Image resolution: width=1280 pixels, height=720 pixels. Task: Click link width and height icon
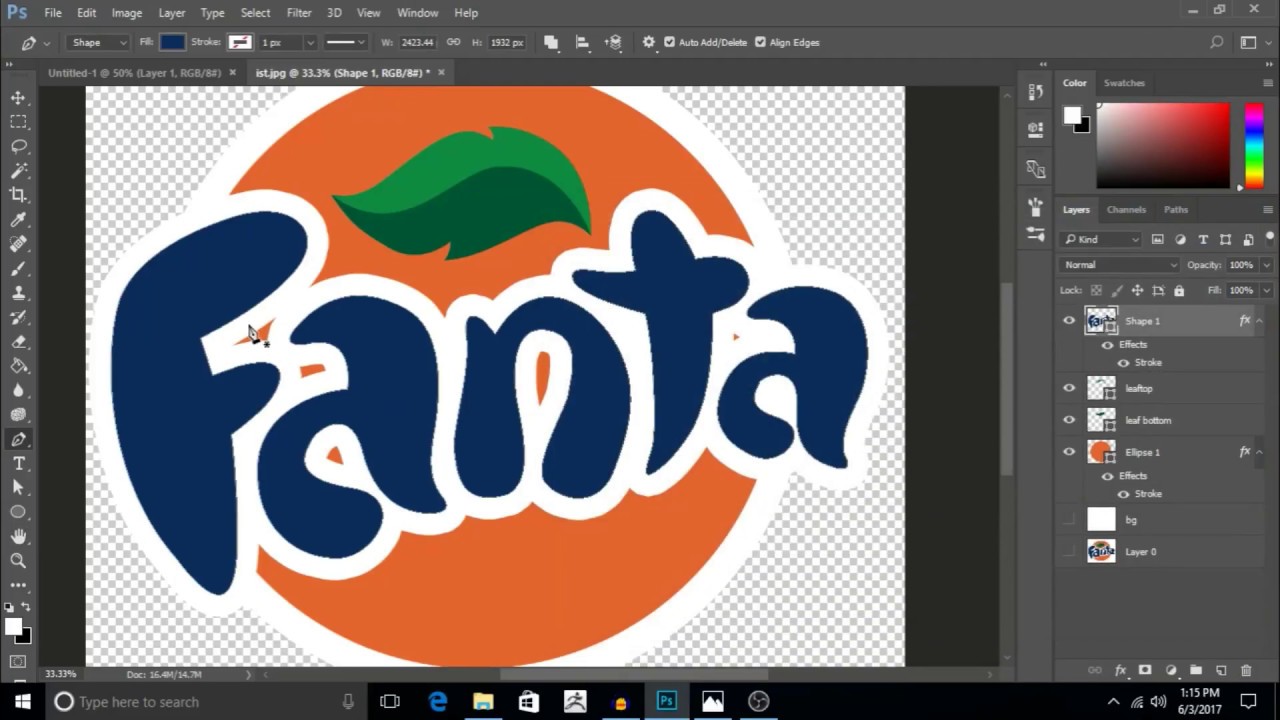pos(453,42)
